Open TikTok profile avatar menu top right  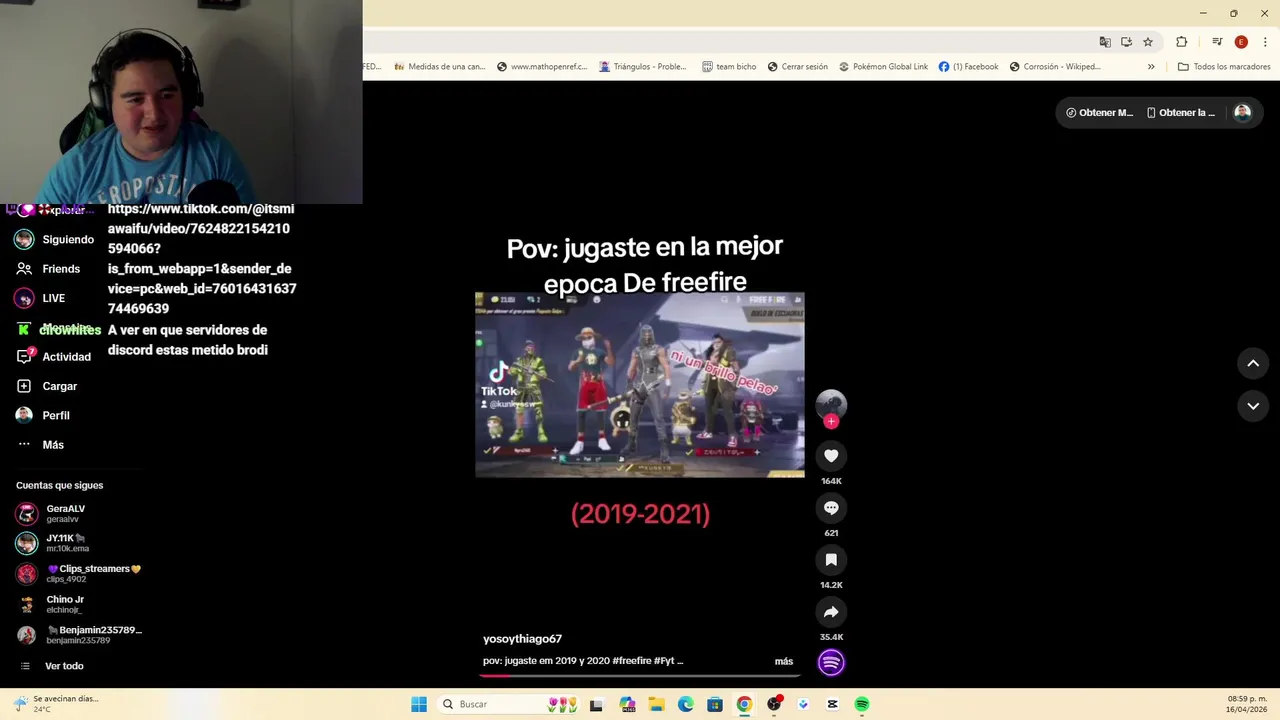(x=1242, y=113)
